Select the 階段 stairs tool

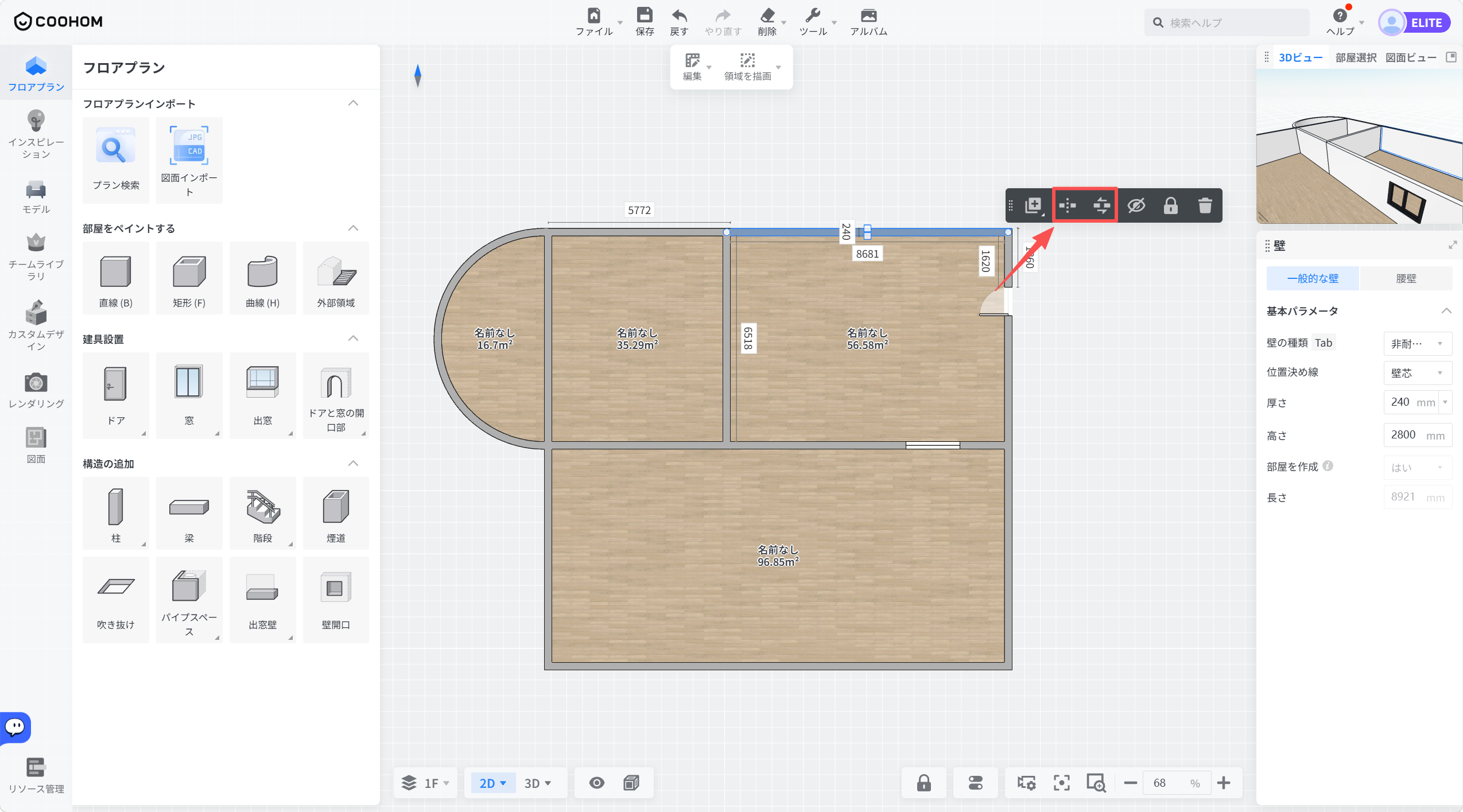pyautogui.click(x=263, y=514)
